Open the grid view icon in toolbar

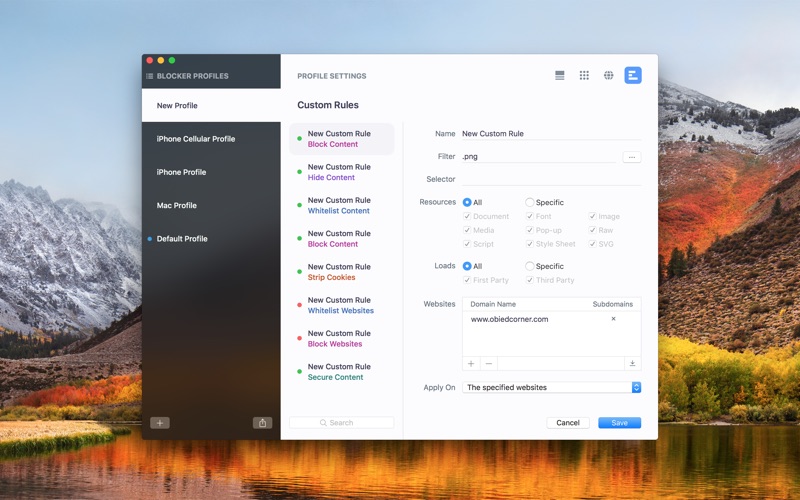pos(584,76)
